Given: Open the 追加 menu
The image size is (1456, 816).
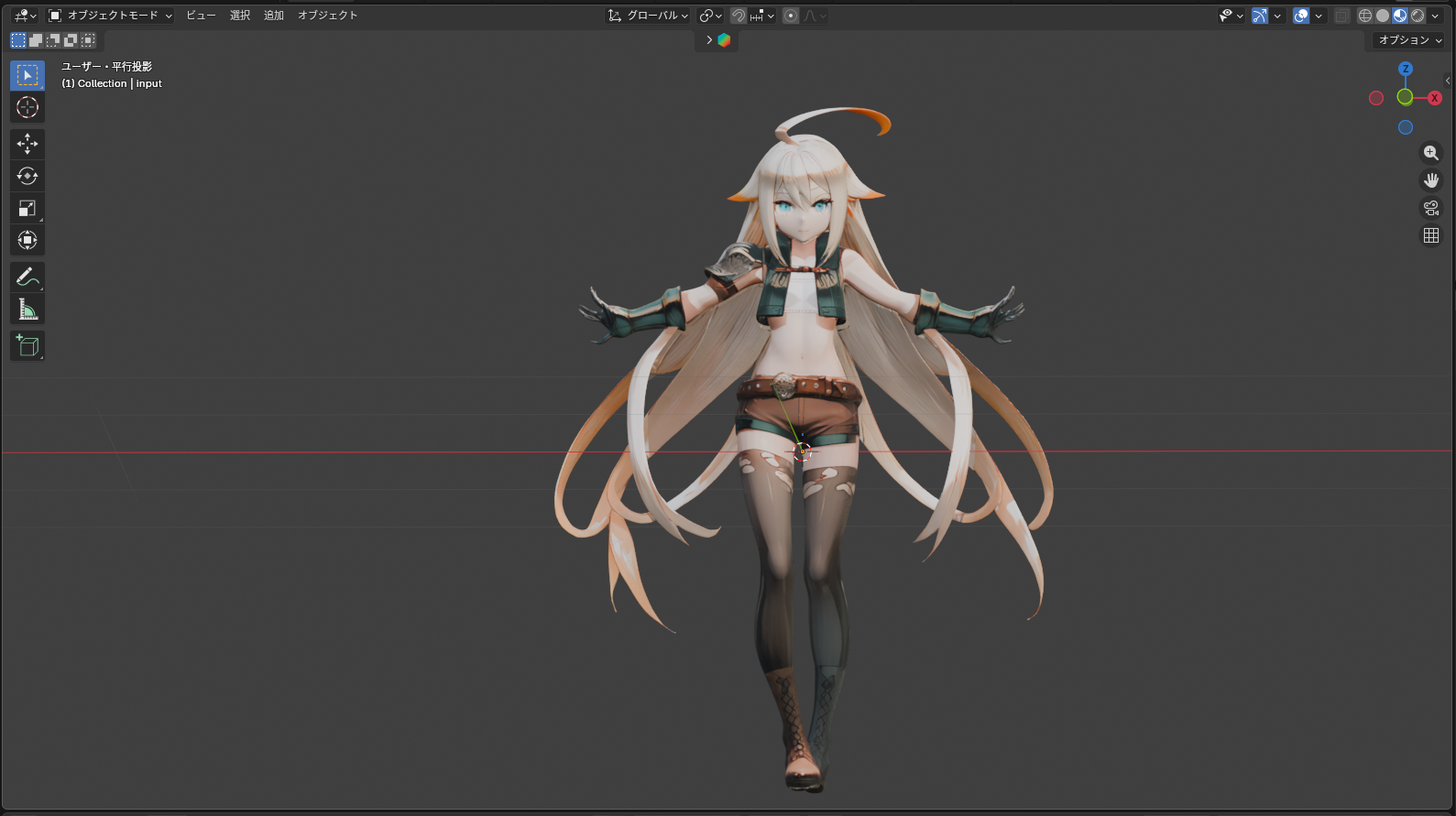Looking at the screenshot, I should 274,16.
